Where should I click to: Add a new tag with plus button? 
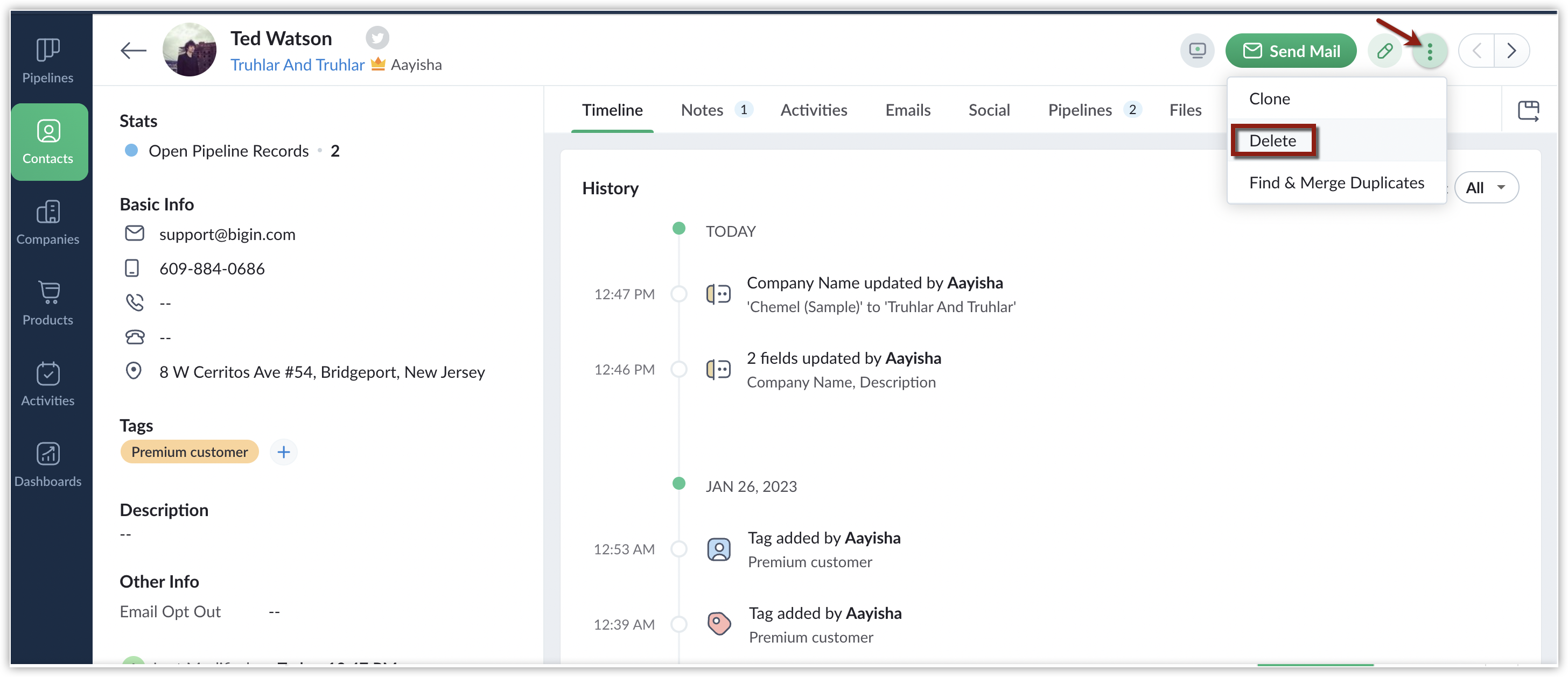[x=283, y=452]
